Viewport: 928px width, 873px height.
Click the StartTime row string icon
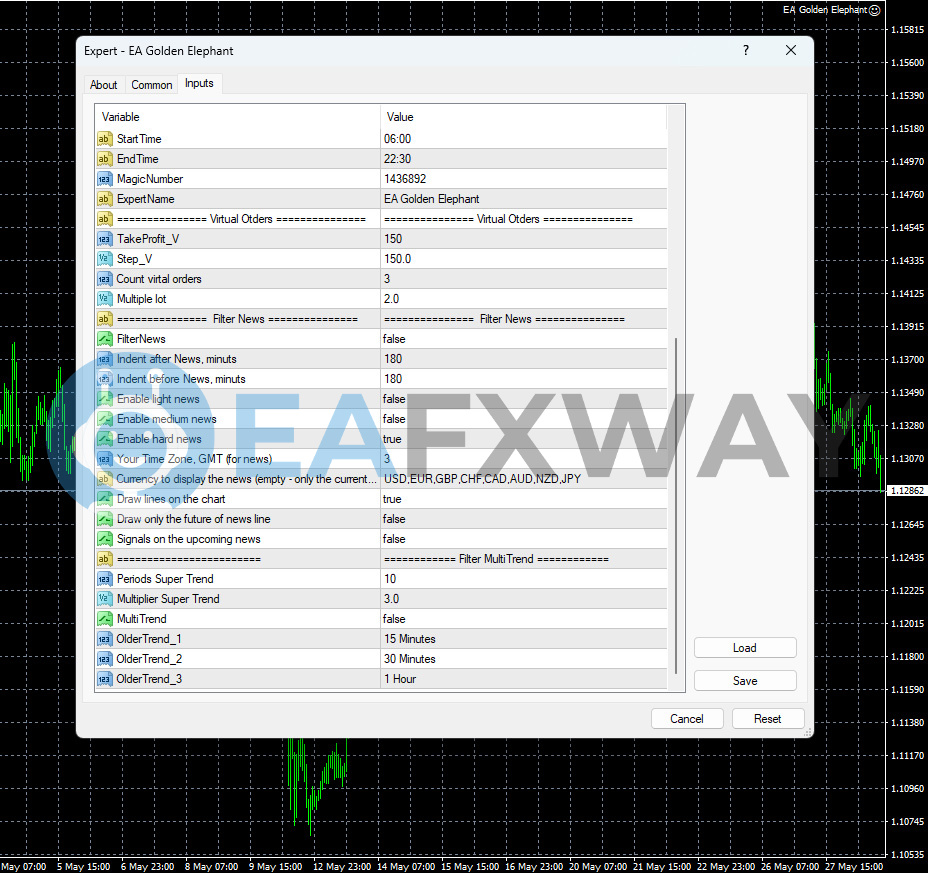point(104,139)
